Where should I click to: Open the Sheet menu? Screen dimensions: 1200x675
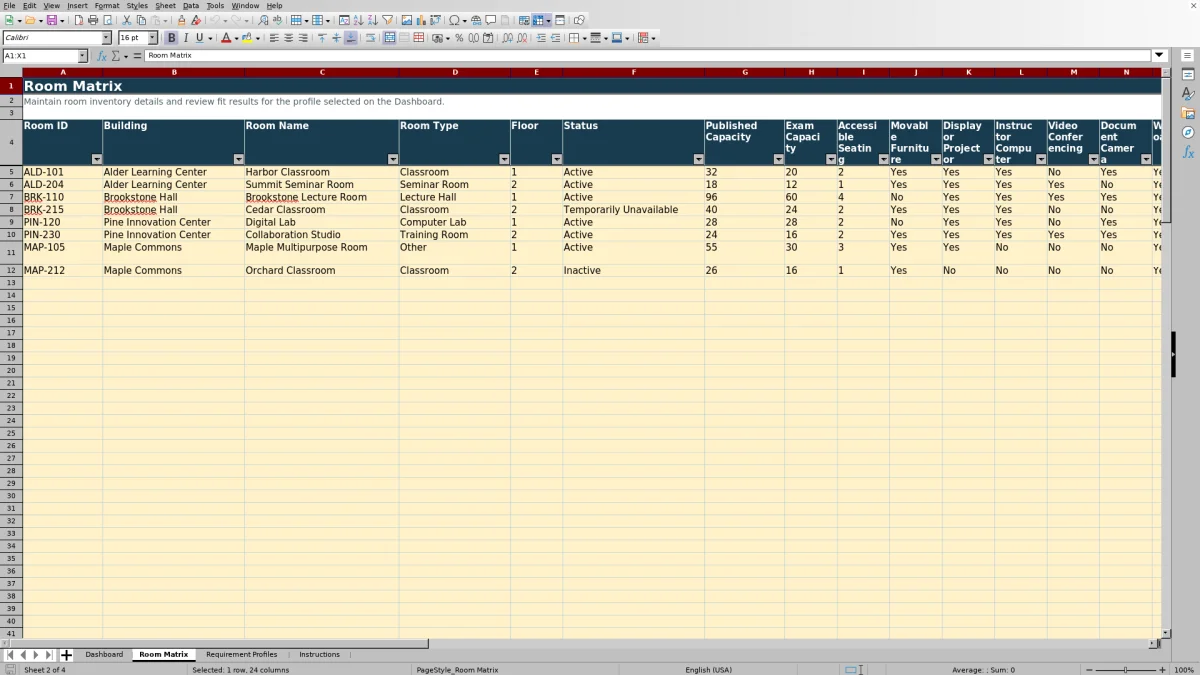click(165, 6)
